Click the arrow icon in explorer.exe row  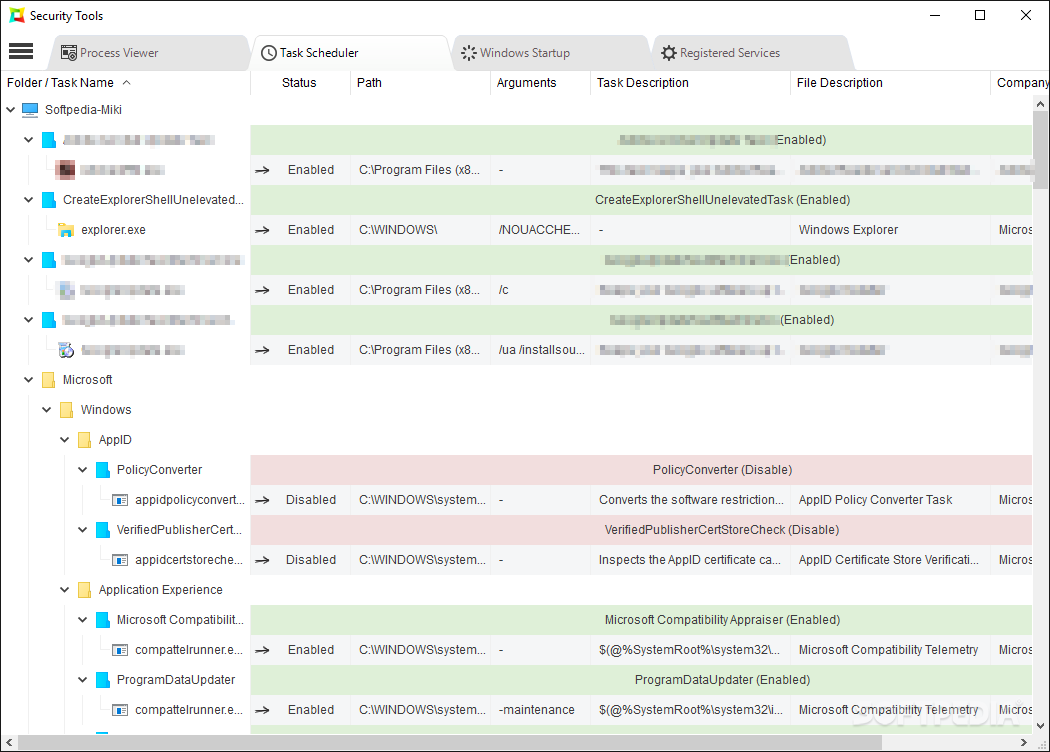(262, 230)
